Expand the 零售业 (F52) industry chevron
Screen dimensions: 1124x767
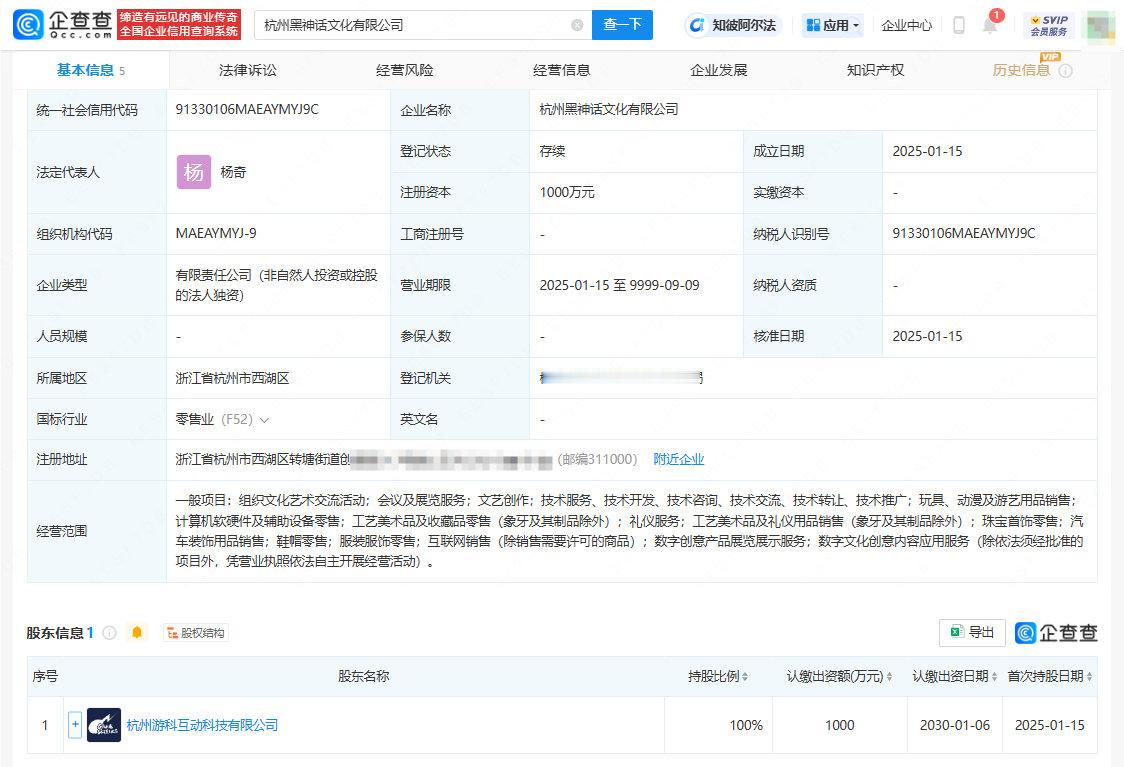click(x=265, y=420)
